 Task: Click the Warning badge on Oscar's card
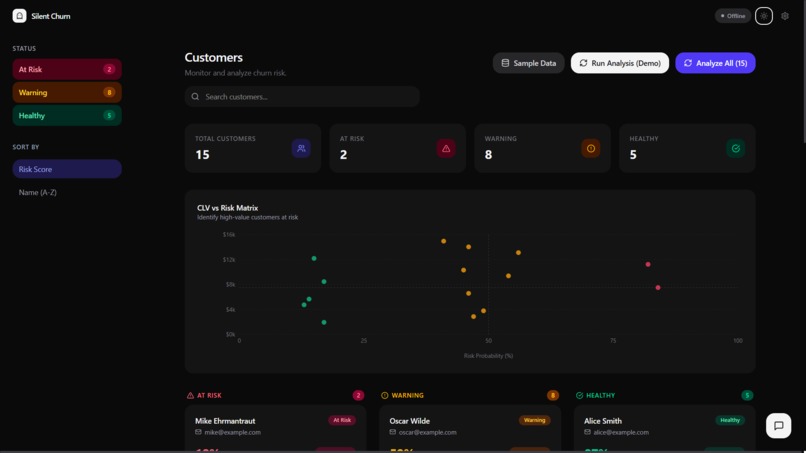(535, 420)
